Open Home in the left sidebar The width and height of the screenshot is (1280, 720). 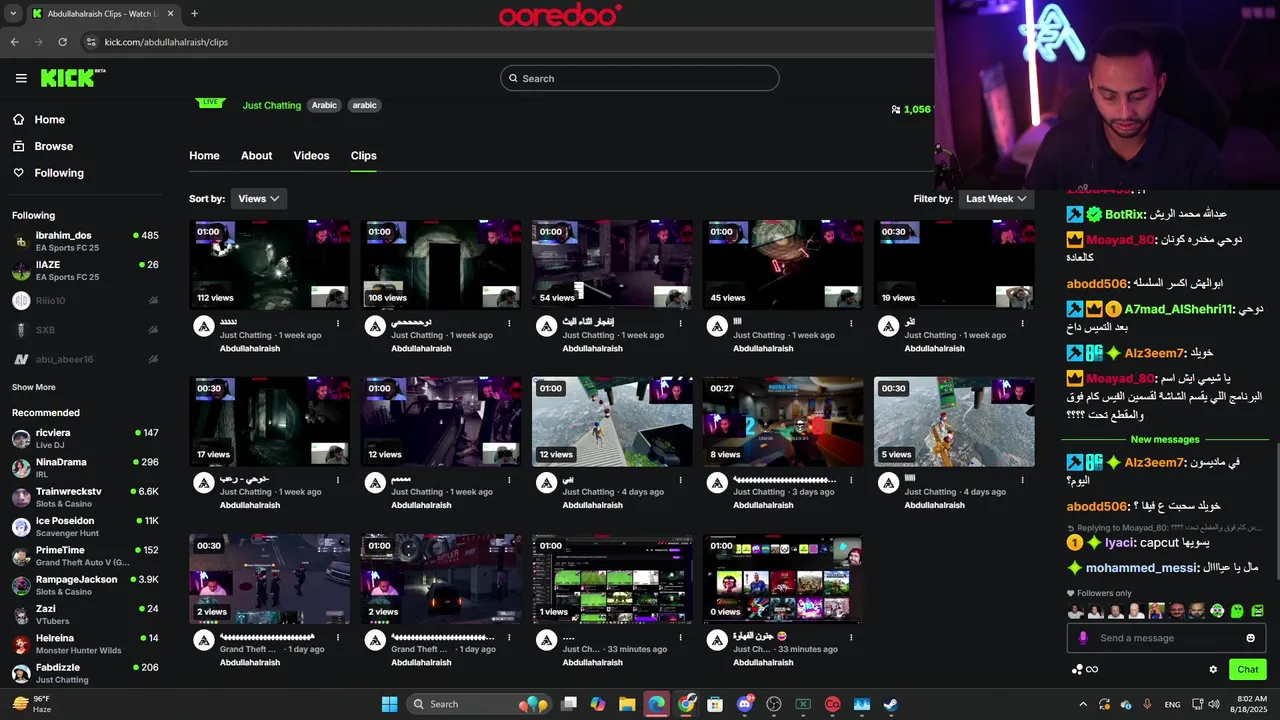click(49, 119)
